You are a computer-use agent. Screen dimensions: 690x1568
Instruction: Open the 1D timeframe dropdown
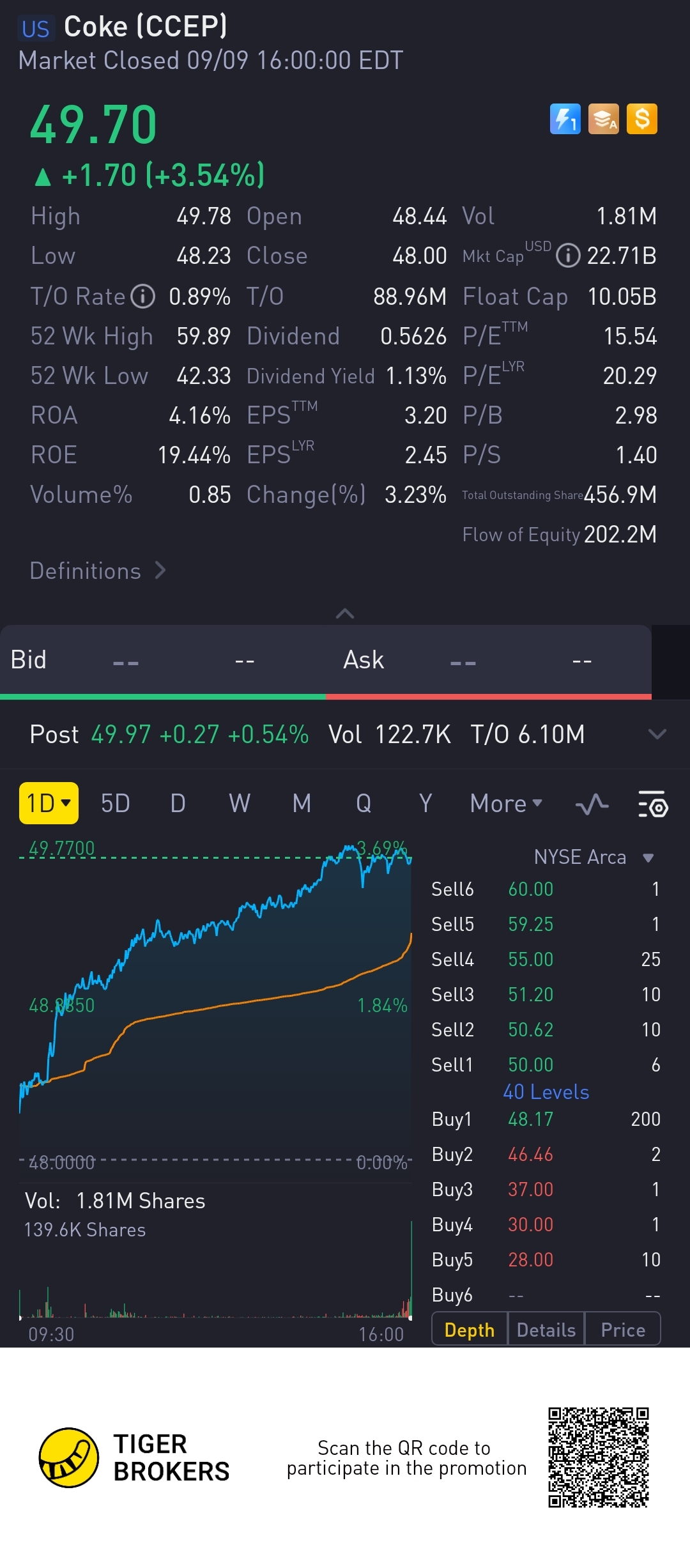pyautogui.click(x=49, y=803)
